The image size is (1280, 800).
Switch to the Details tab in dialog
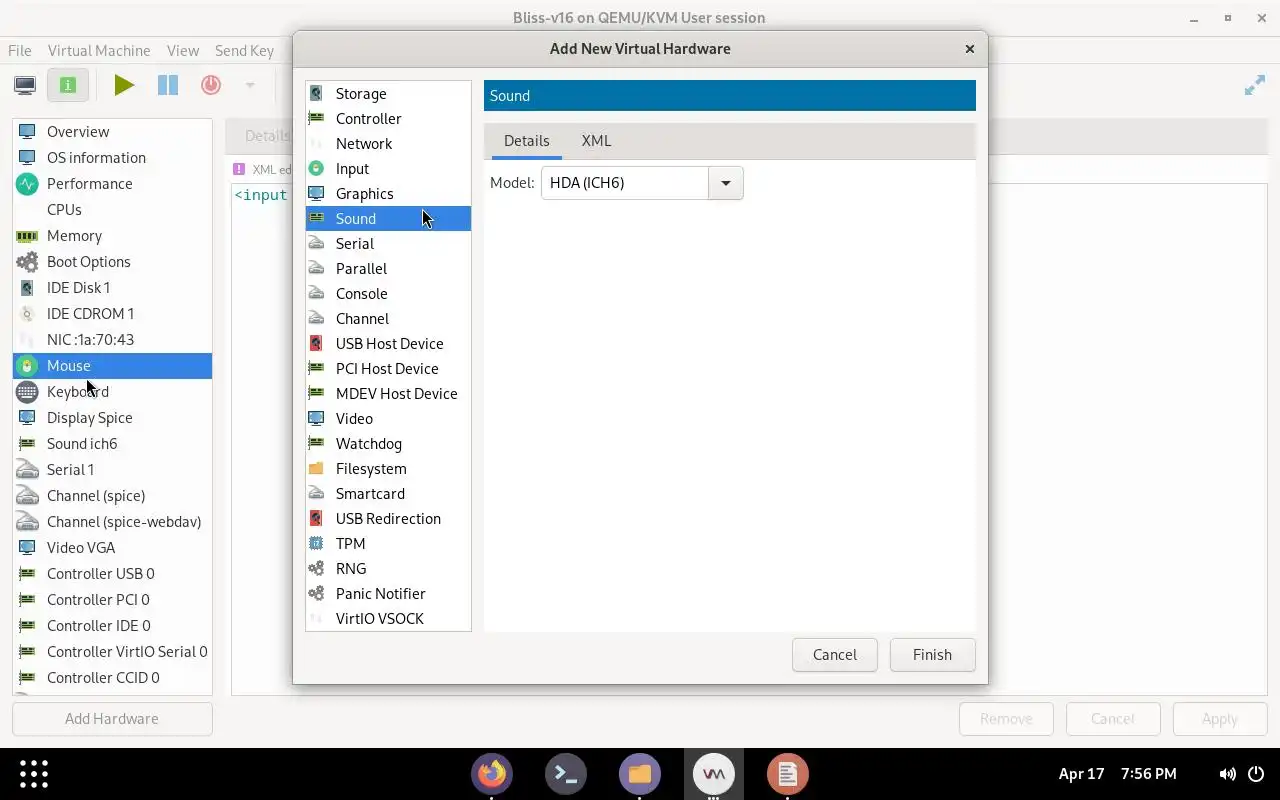pyautogui.click(x=526, y=141)
